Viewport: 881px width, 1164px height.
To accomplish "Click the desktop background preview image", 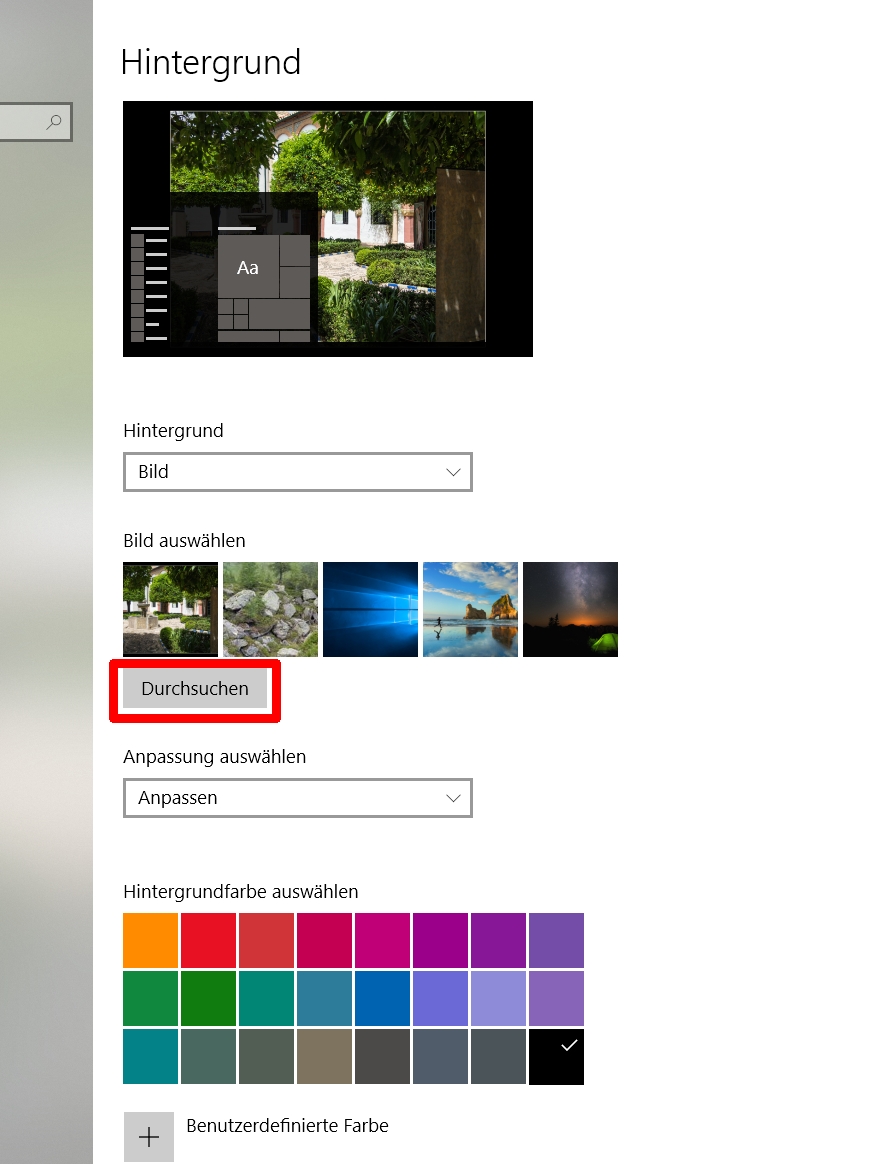I will (328, 229).
